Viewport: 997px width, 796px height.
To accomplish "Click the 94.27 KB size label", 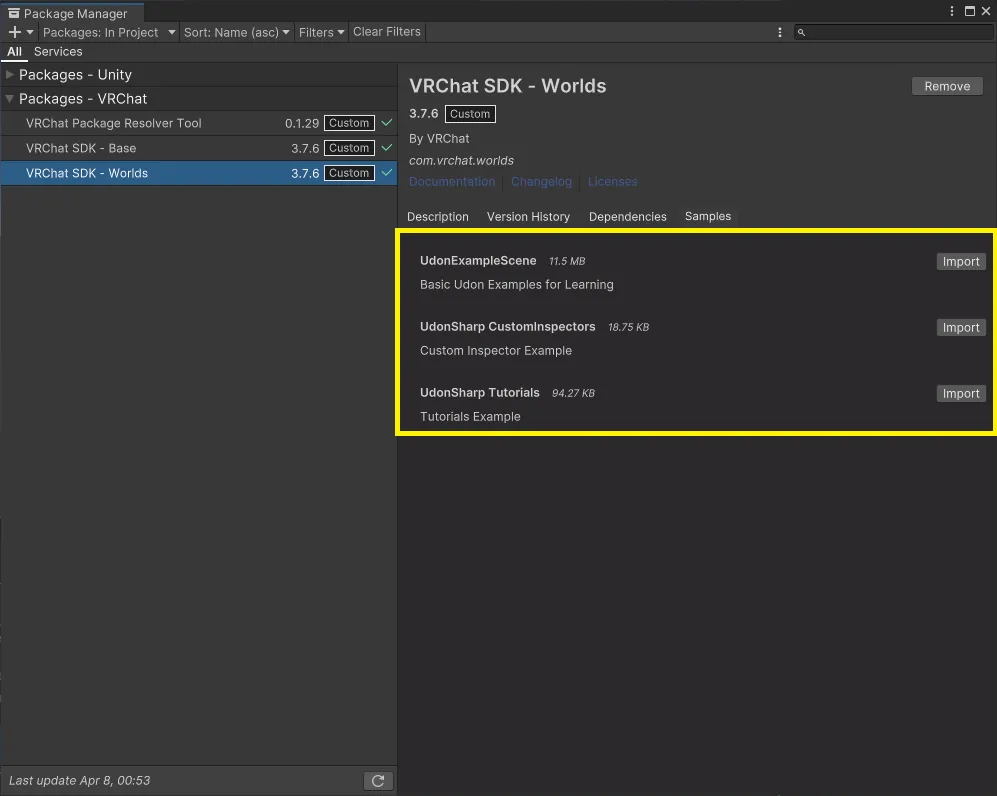I will pyautogui.click(x=574, y=394).
